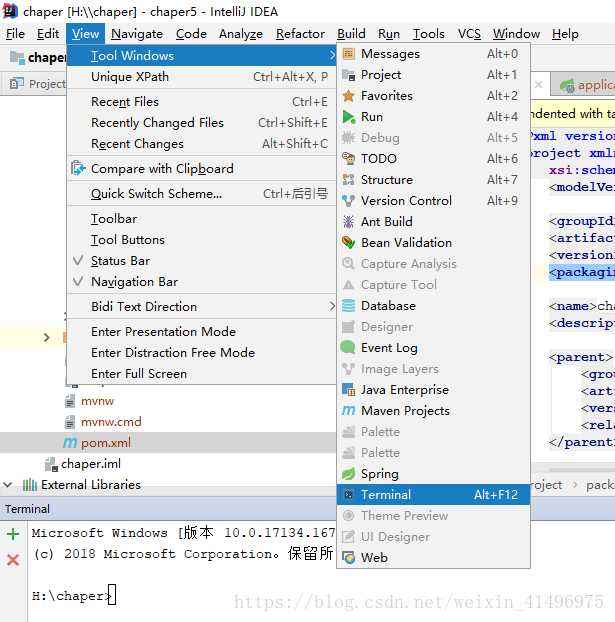
Task: Expand Bidi Text Direction submenu
Action: click(202, 307)
